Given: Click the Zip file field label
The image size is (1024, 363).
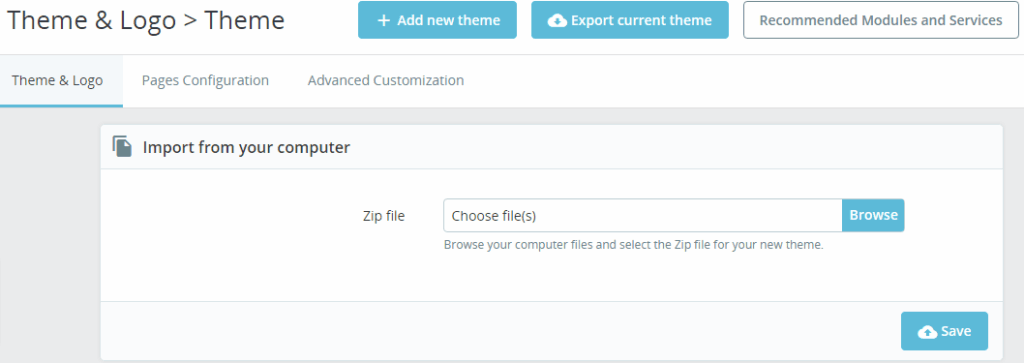Looking at the screenshot, I should click(x=383, y=215).
